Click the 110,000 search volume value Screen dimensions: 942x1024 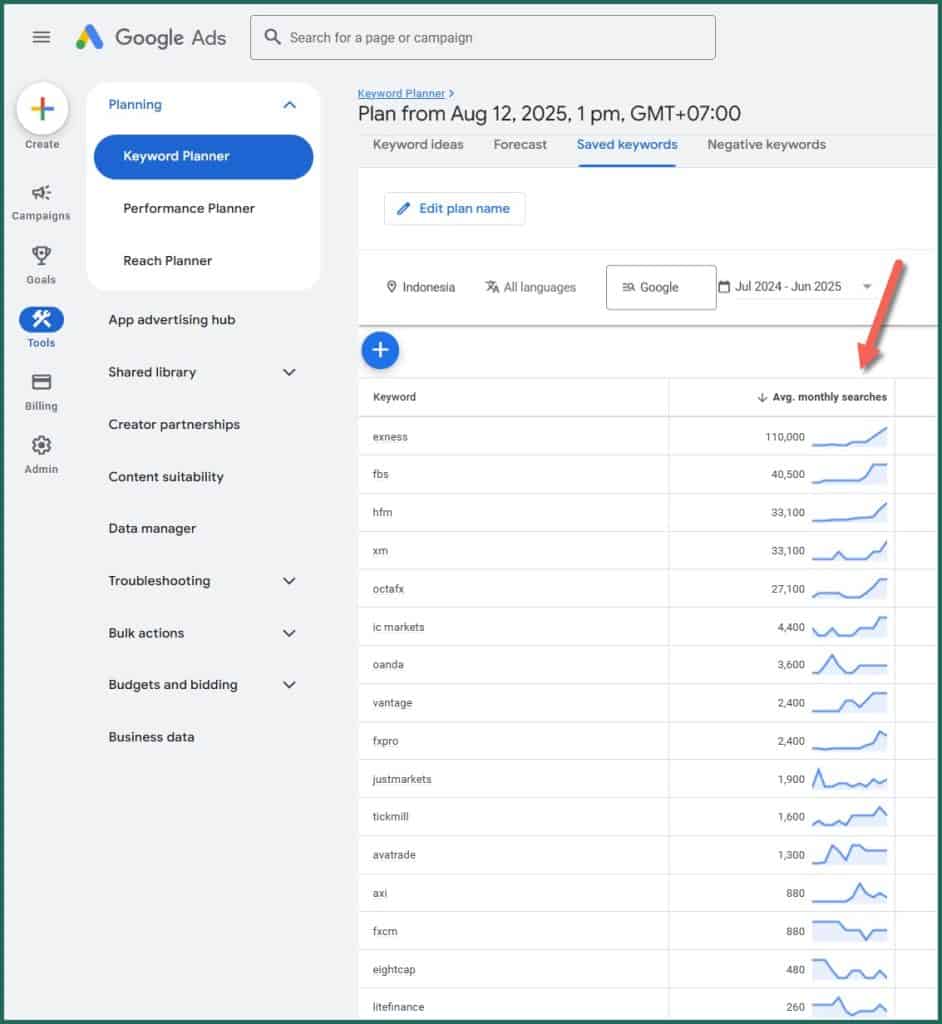(x=785, y=436)
